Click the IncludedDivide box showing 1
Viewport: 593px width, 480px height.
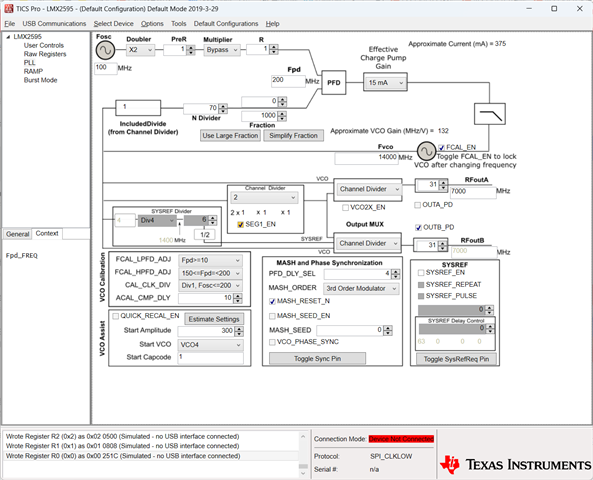[x=138, y=107]
